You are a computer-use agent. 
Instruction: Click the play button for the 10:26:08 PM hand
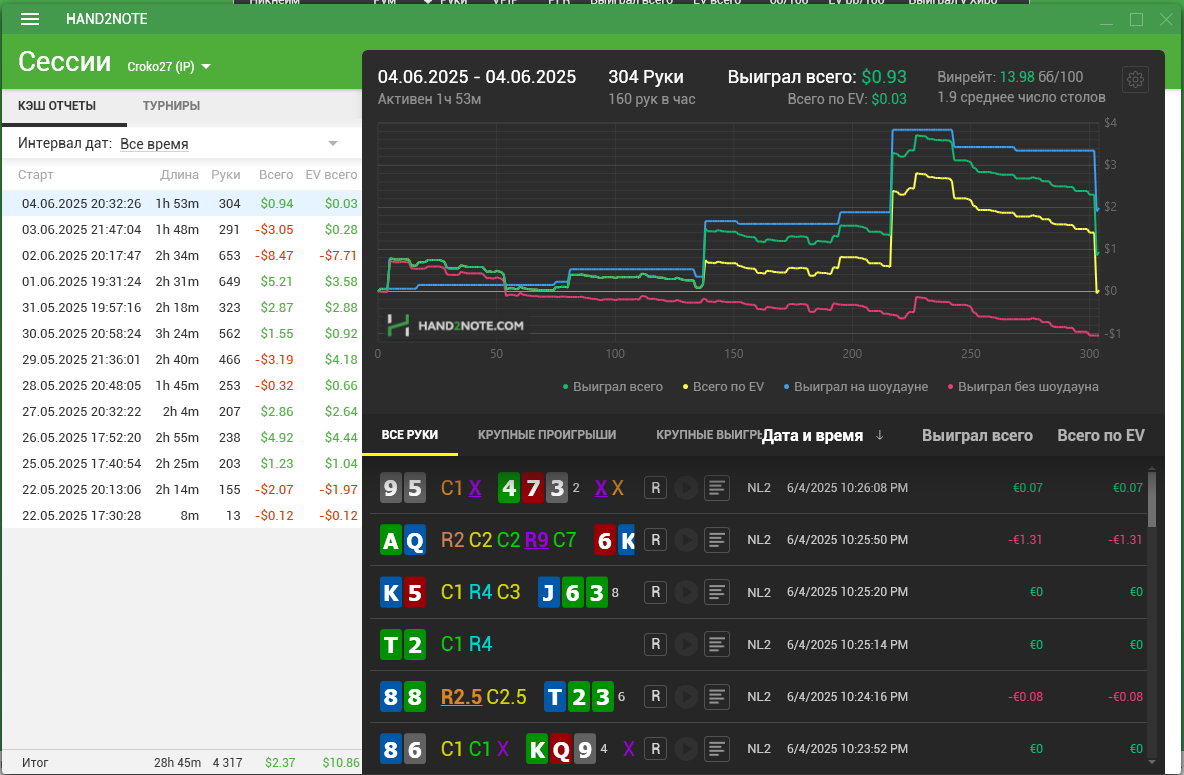click(x=686, y=488)
